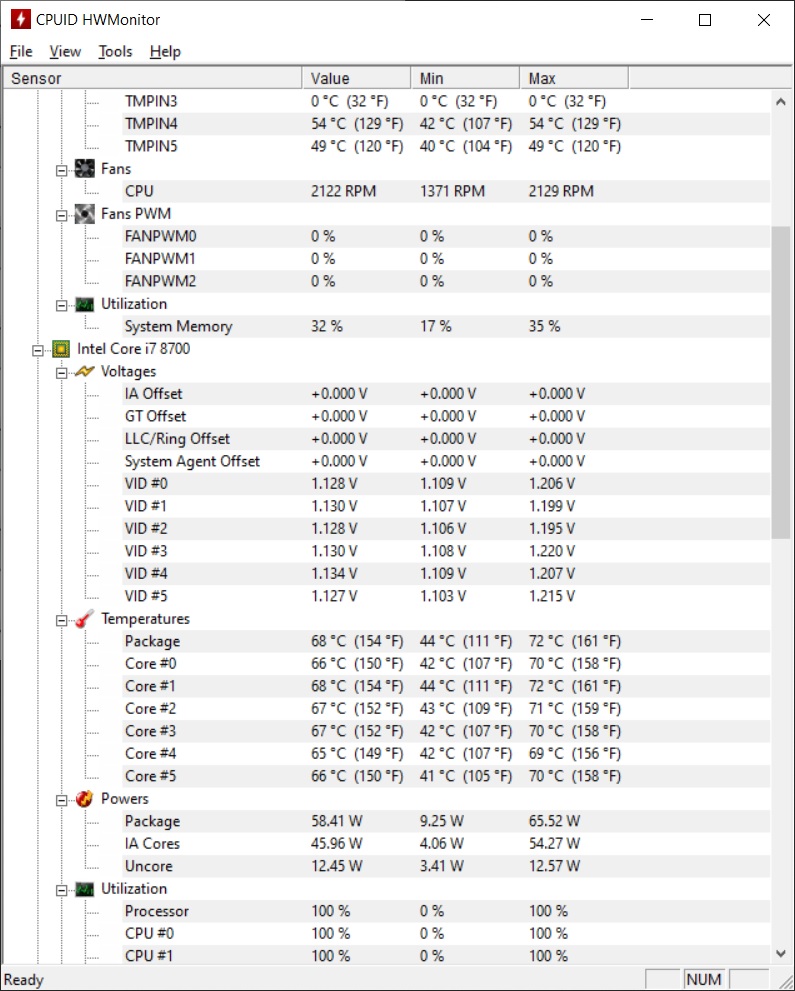Collapse the Temperatures tree section

[62, 620]
